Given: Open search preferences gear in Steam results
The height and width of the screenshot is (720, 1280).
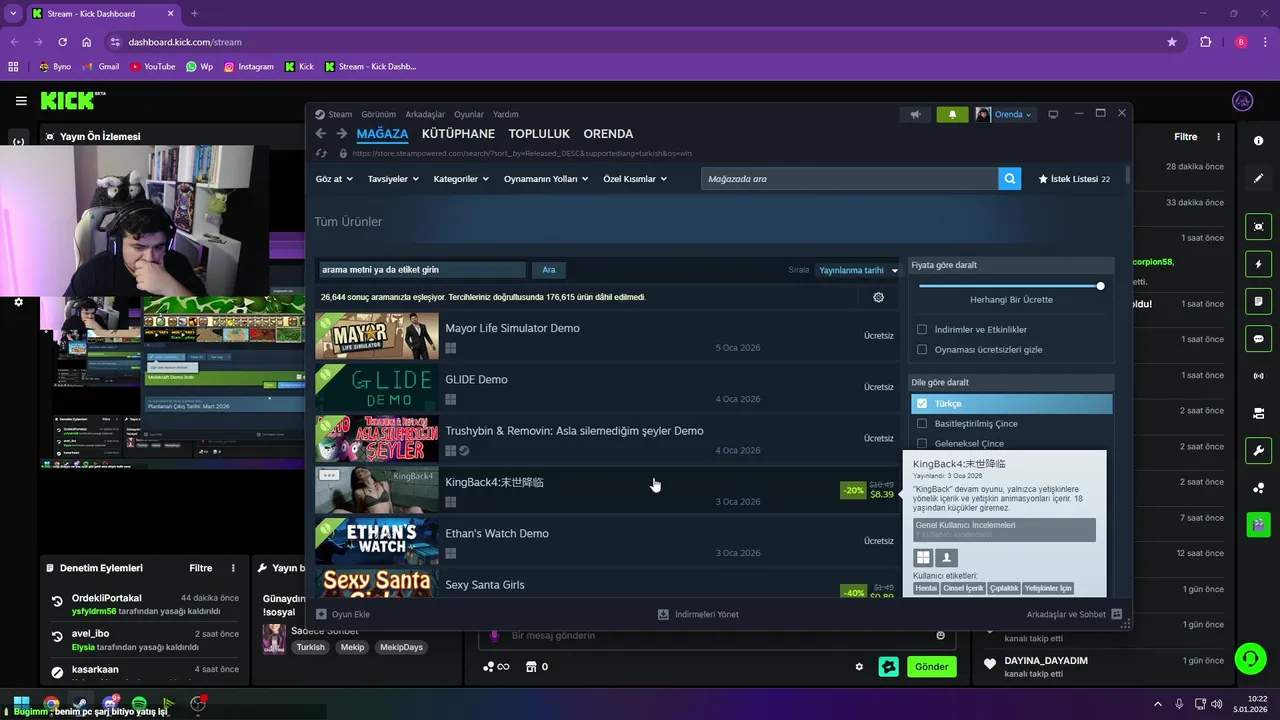Looking at the screenshot, I should tap(878, 297).
